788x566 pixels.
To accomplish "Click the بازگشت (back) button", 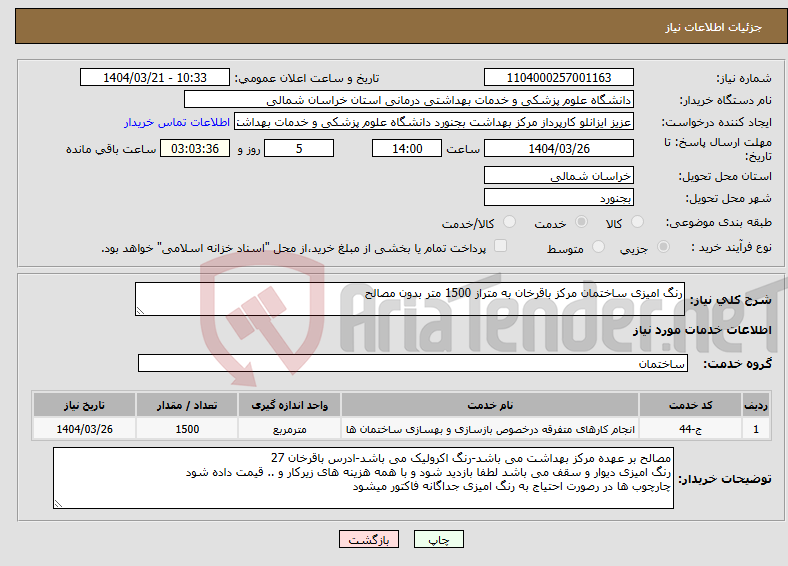I will coord(369,539).
